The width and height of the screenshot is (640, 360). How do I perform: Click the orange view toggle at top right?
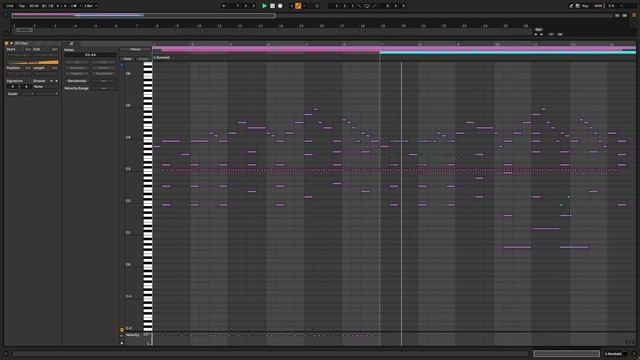coord(634,15)
